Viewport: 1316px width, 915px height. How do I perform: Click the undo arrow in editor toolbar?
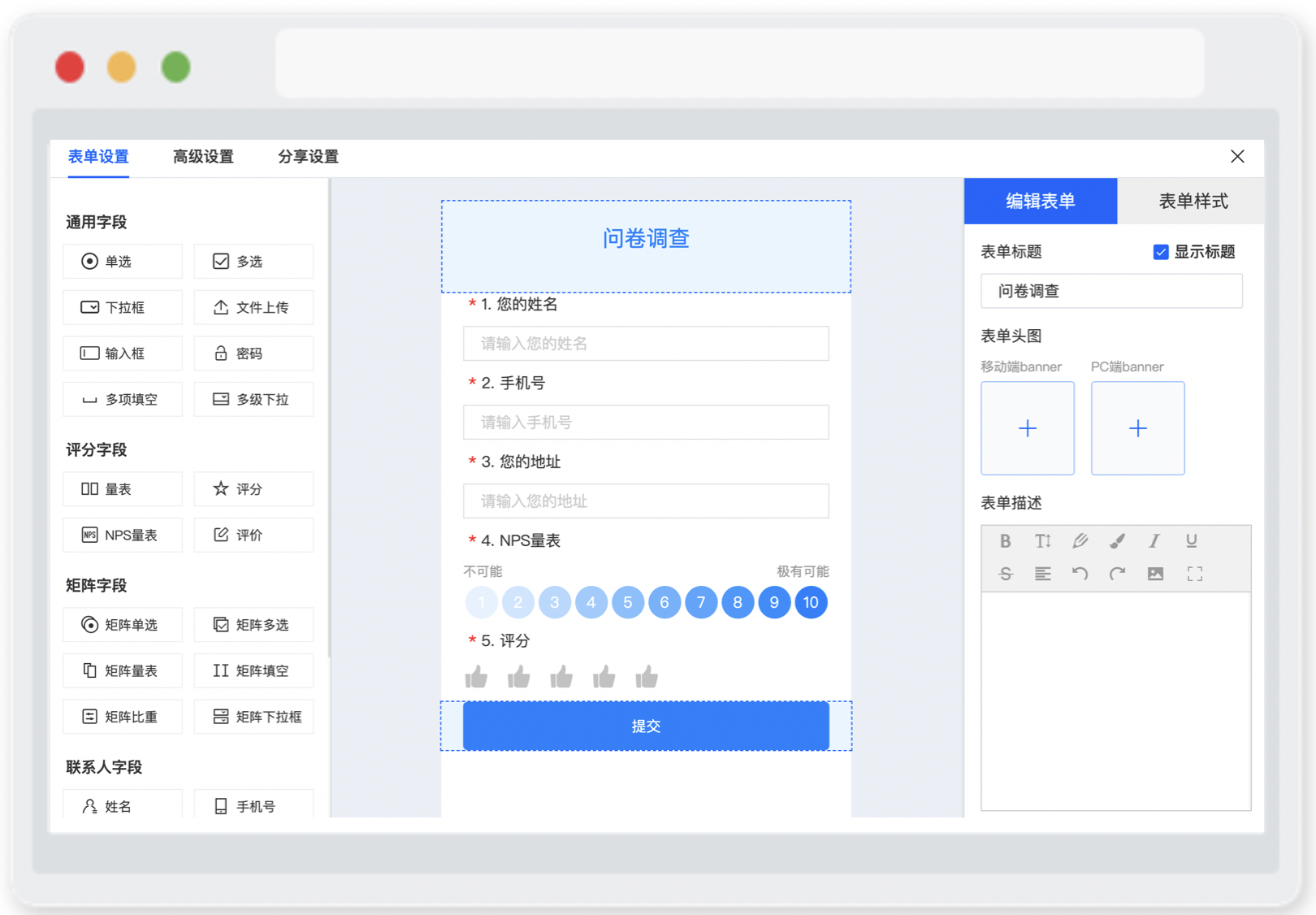(1080, 574)
